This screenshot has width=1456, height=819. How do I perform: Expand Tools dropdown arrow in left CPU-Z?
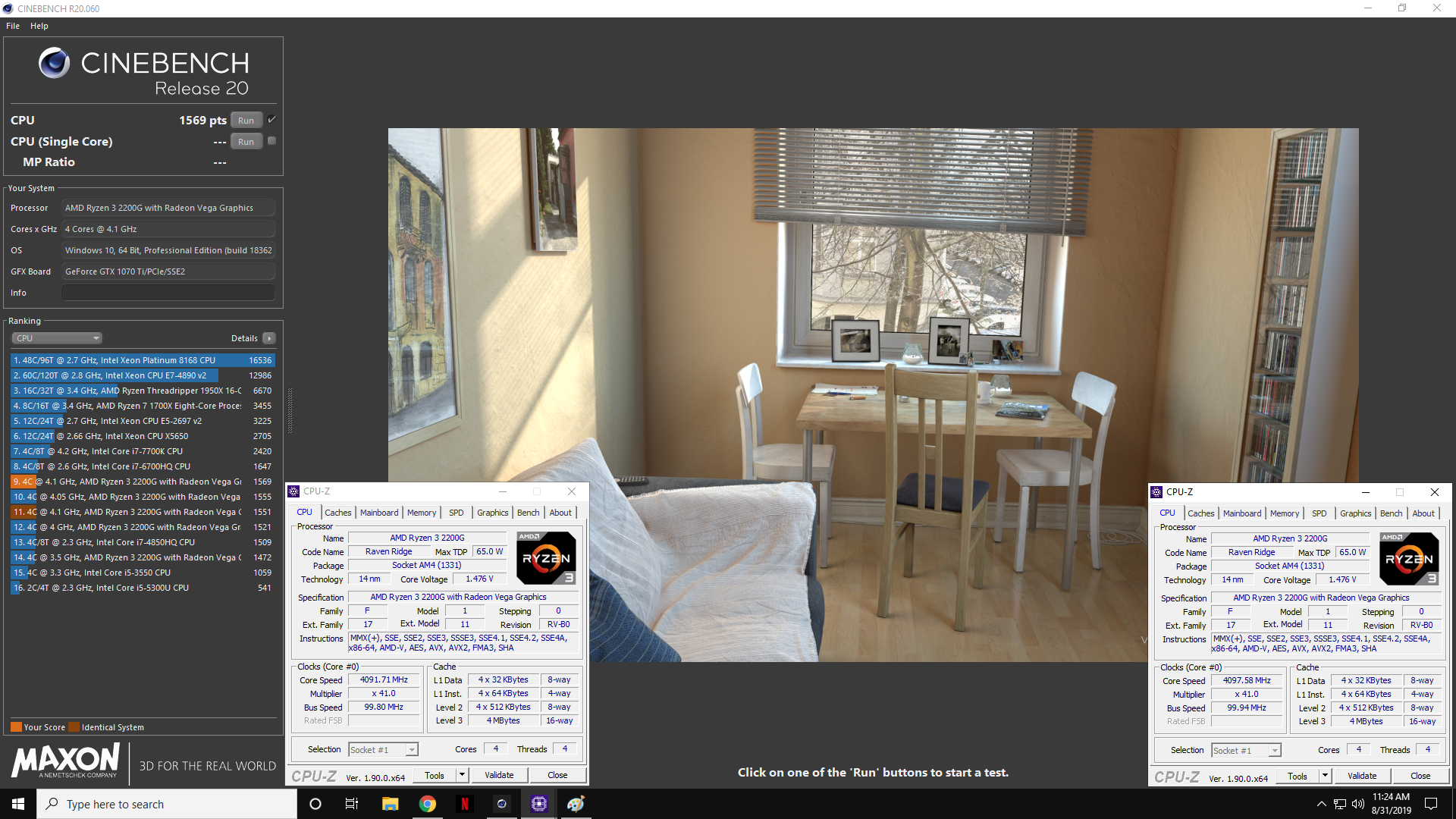click(462, 775)
